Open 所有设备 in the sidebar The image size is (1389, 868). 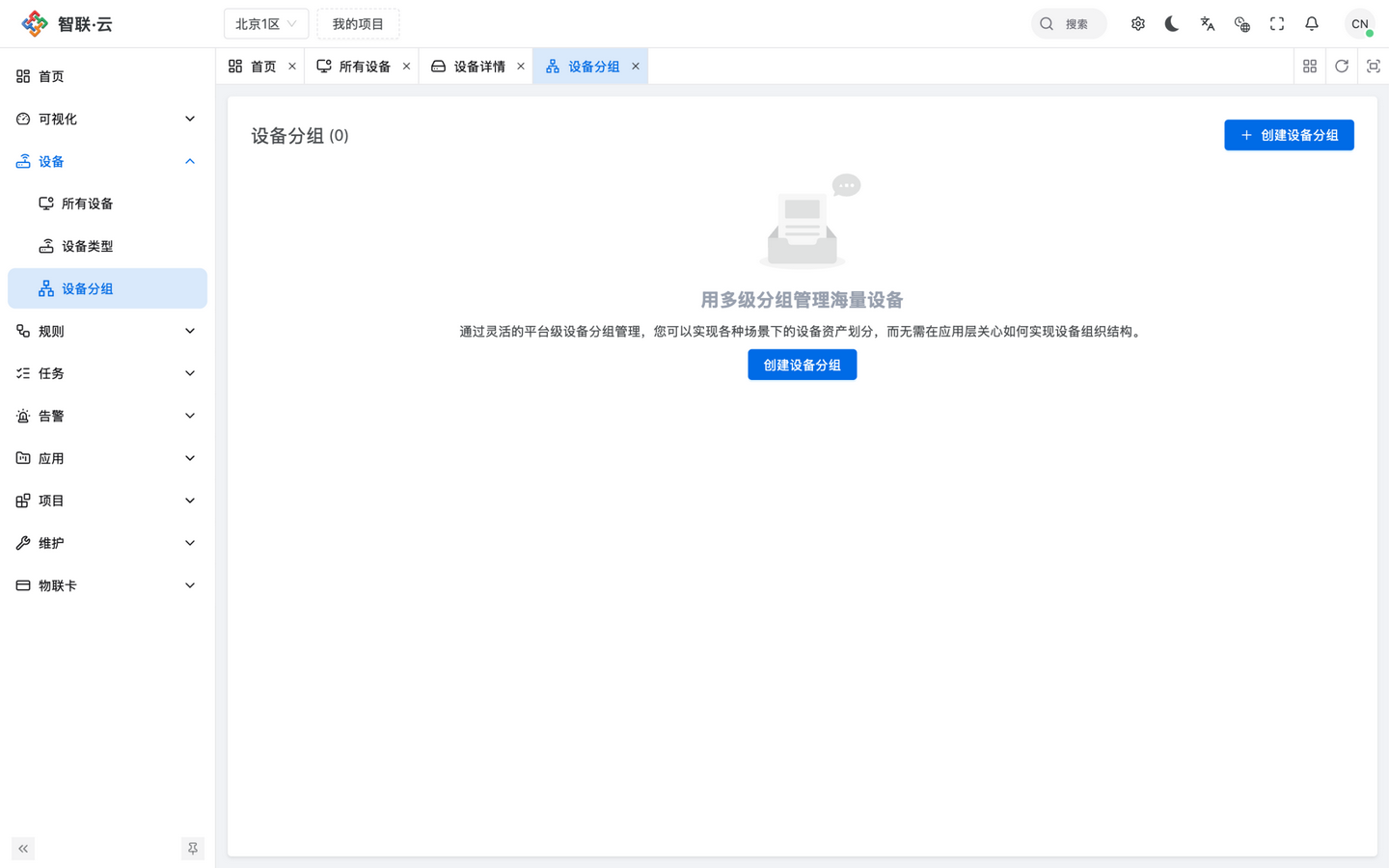click(x=107, y=203)
